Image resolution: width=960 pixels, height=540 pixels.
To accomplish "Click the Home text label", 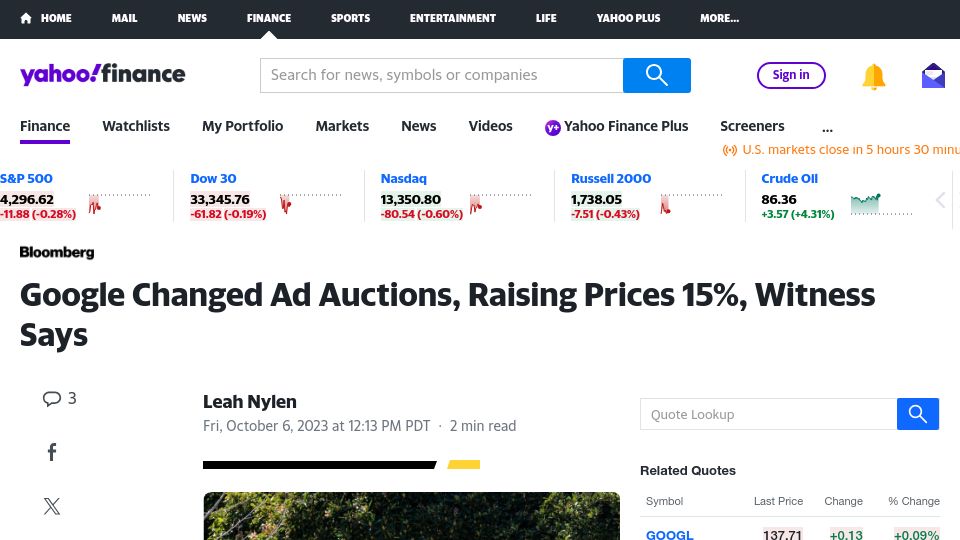I will (x=56, y=18).
